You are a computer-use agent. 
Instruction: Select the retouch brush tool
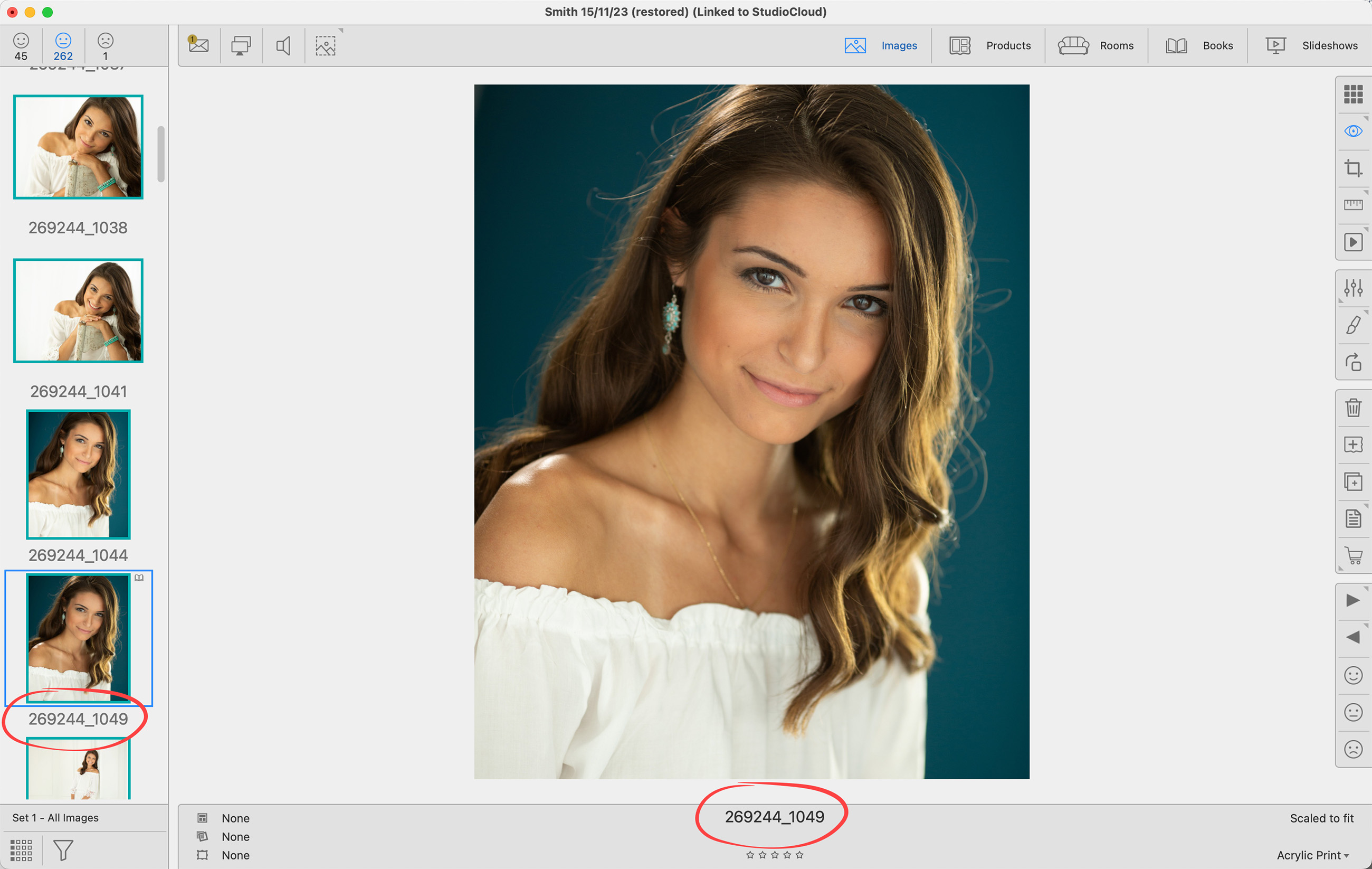[1352, 325]
